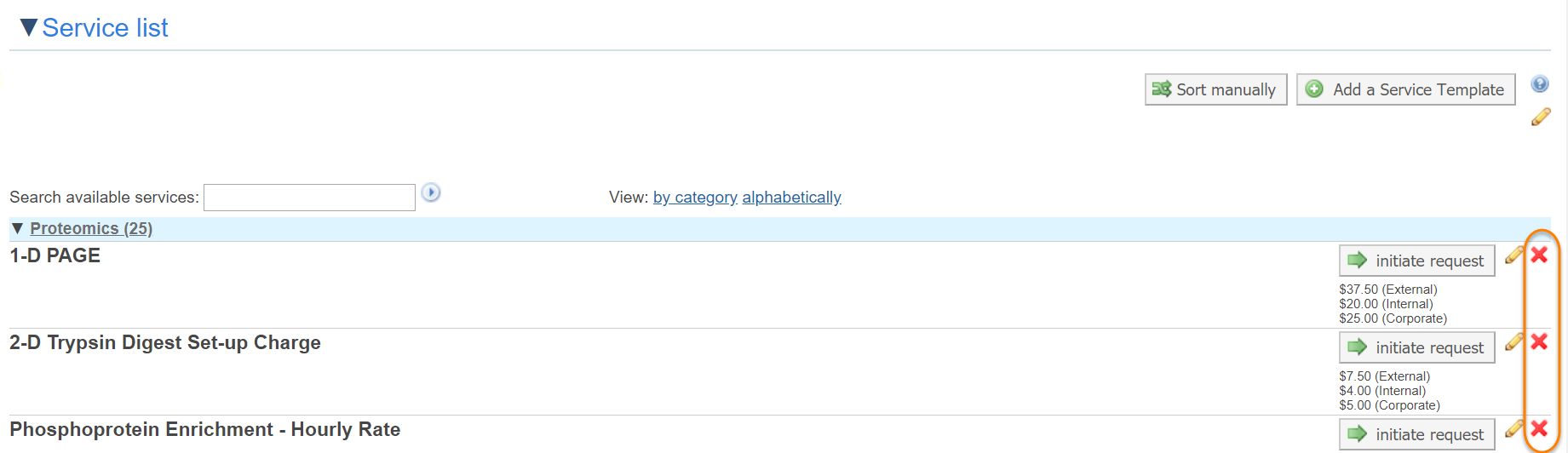View services alphabetically
Viewport: 1568px width, 453px height.
[791, 198]
